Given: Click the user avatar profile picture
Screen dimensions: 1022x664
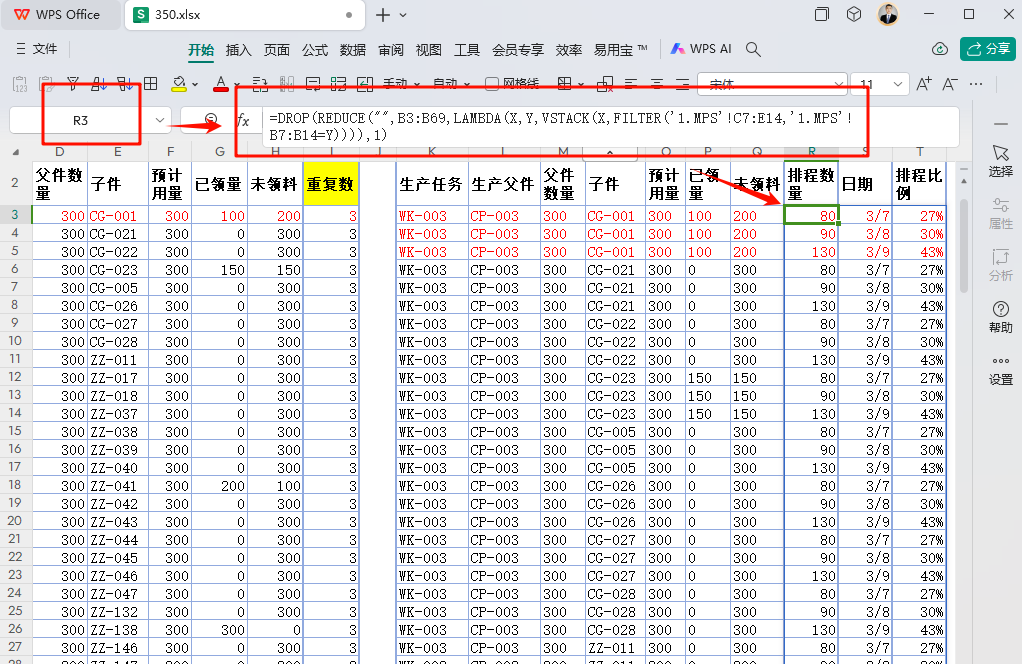Looking at the screenshot, I should click(x=888, y=14).
